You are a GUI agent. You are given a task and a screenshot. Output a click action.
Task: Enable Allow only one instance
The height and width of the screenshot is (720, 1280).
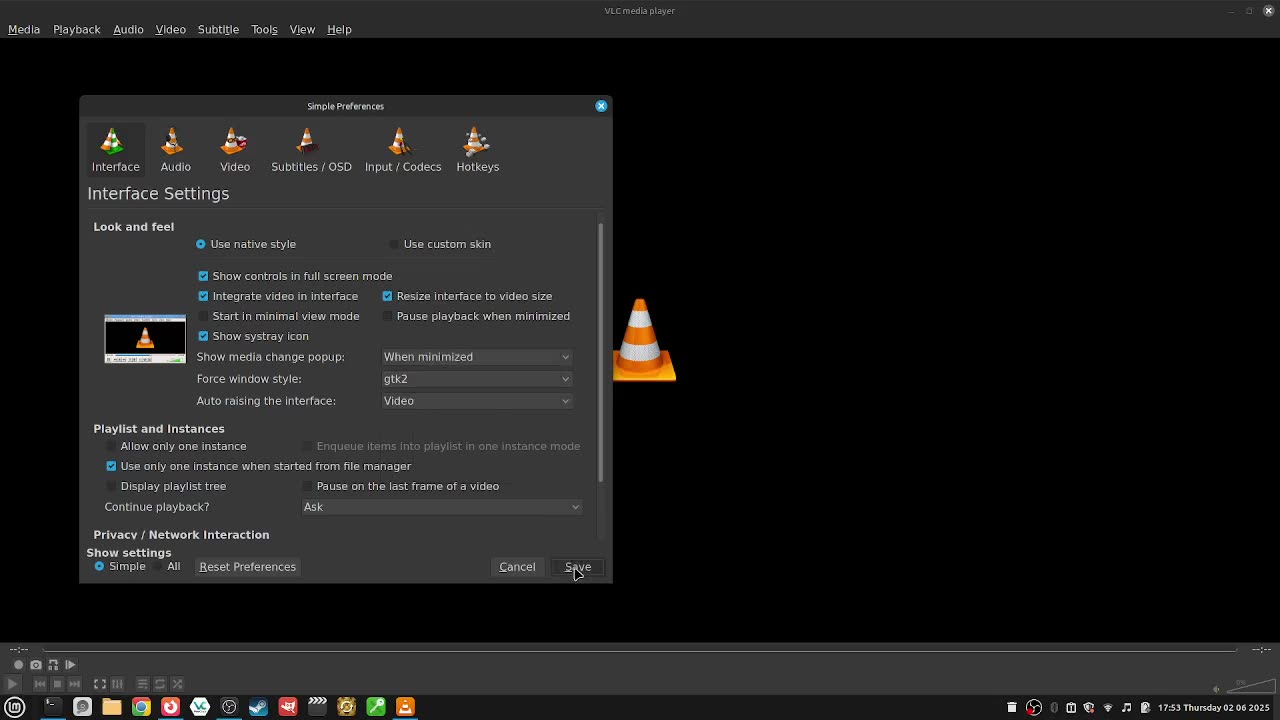pos(176,446)
